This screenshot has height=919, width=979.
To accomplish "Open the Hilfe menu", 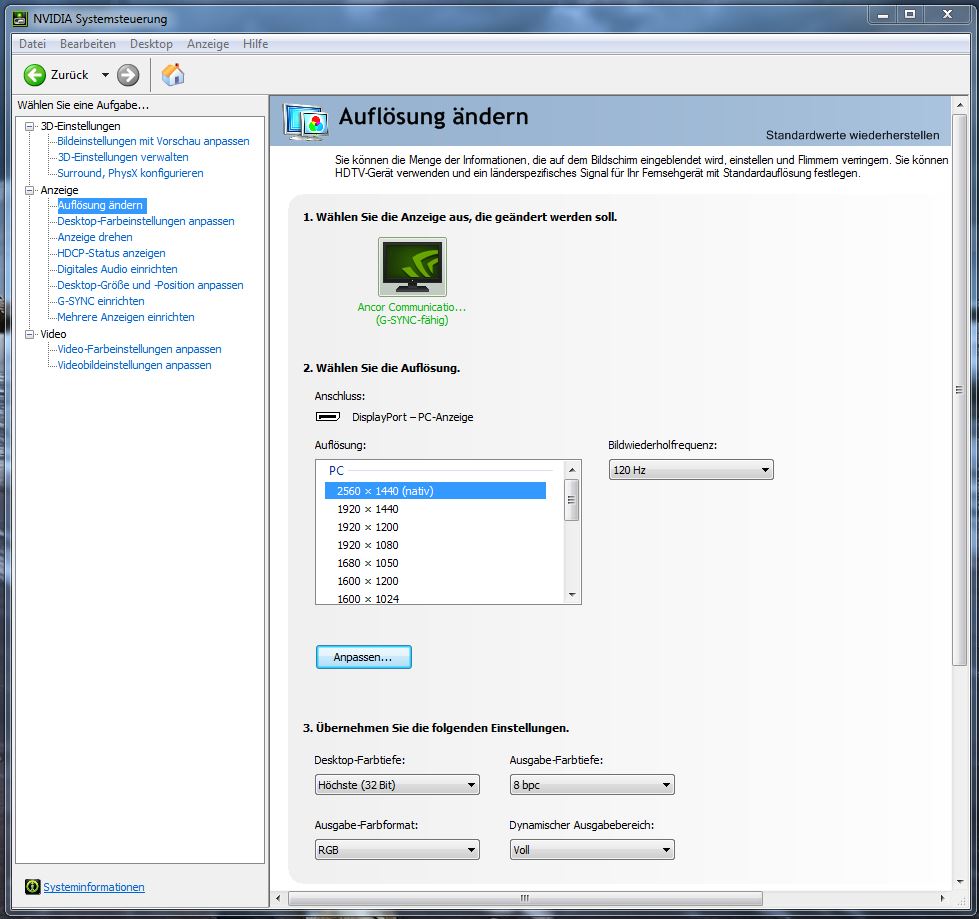I will click(255, 44).
